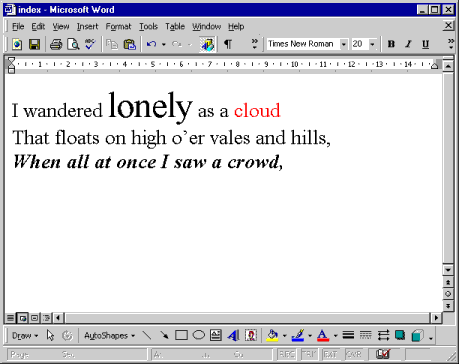
Task: Apply the blue Line Color brush
Action: [298, 335]
